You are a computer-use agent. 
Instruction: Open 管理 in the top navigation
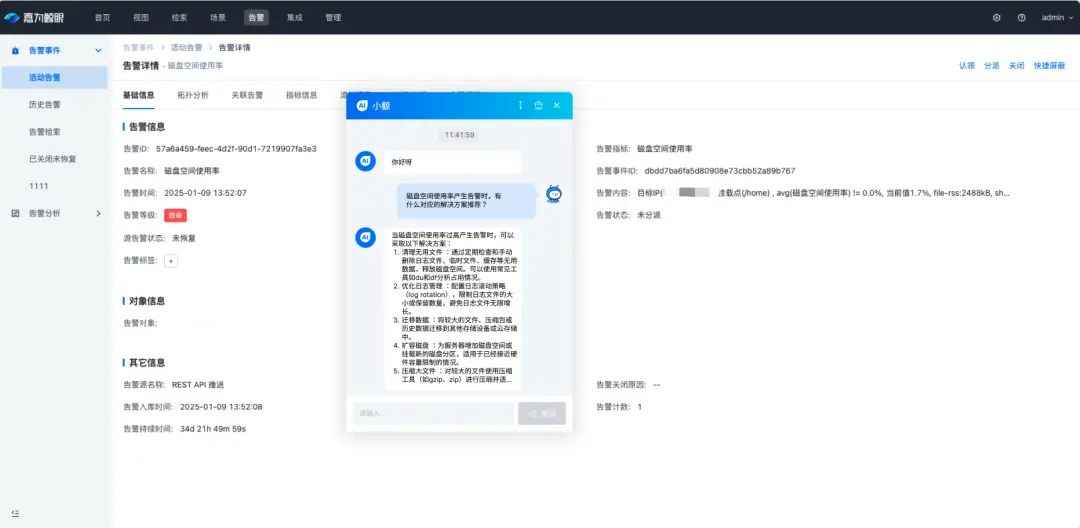333,18
